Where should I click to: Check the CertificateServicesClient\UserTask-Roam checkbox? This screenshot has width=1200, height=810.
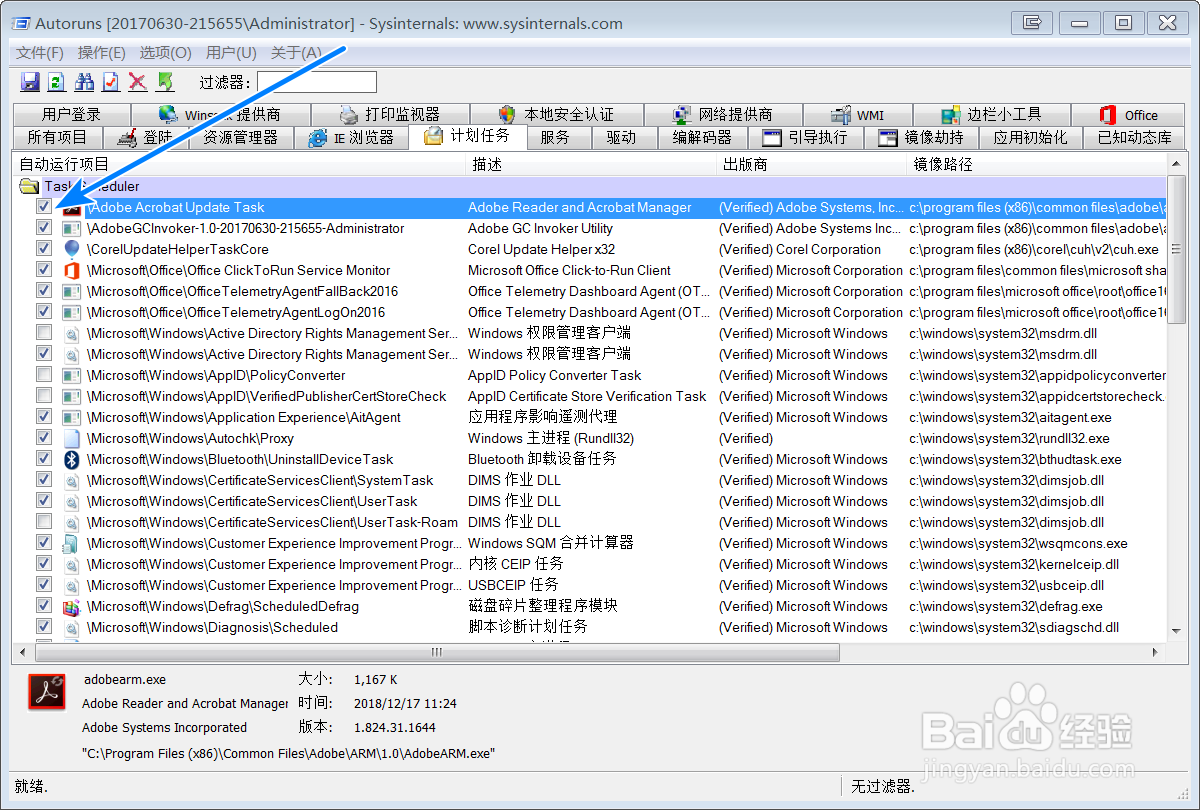click(x=44, y=522)
